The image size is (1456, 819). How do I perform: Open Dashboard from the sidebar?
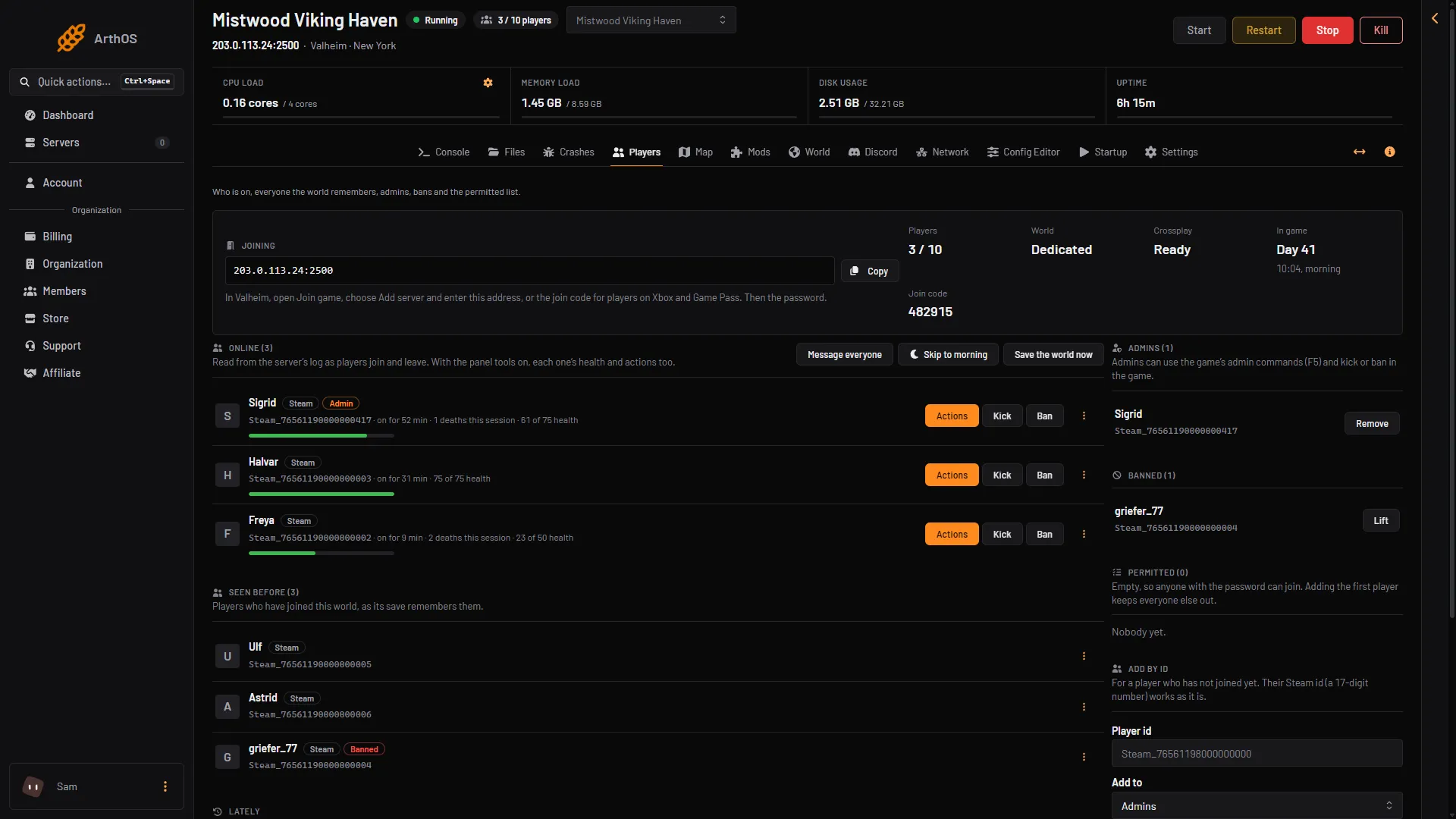tap(96, 115)
